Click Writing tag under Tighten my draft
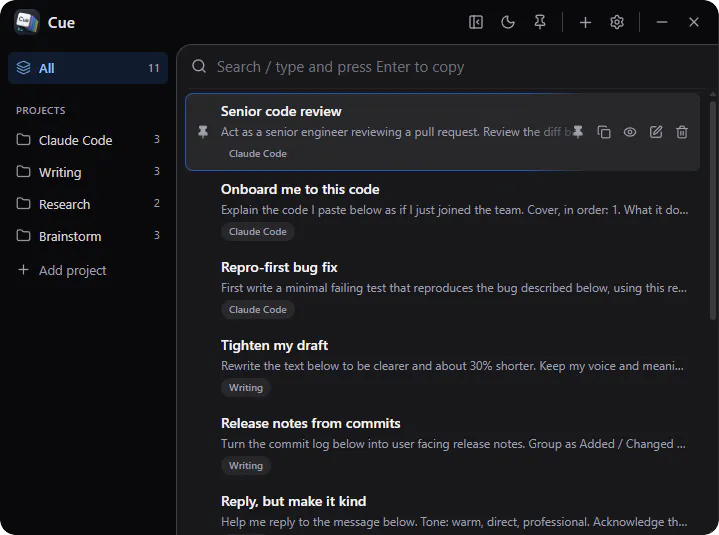719x535 pixels. point(246,387)
